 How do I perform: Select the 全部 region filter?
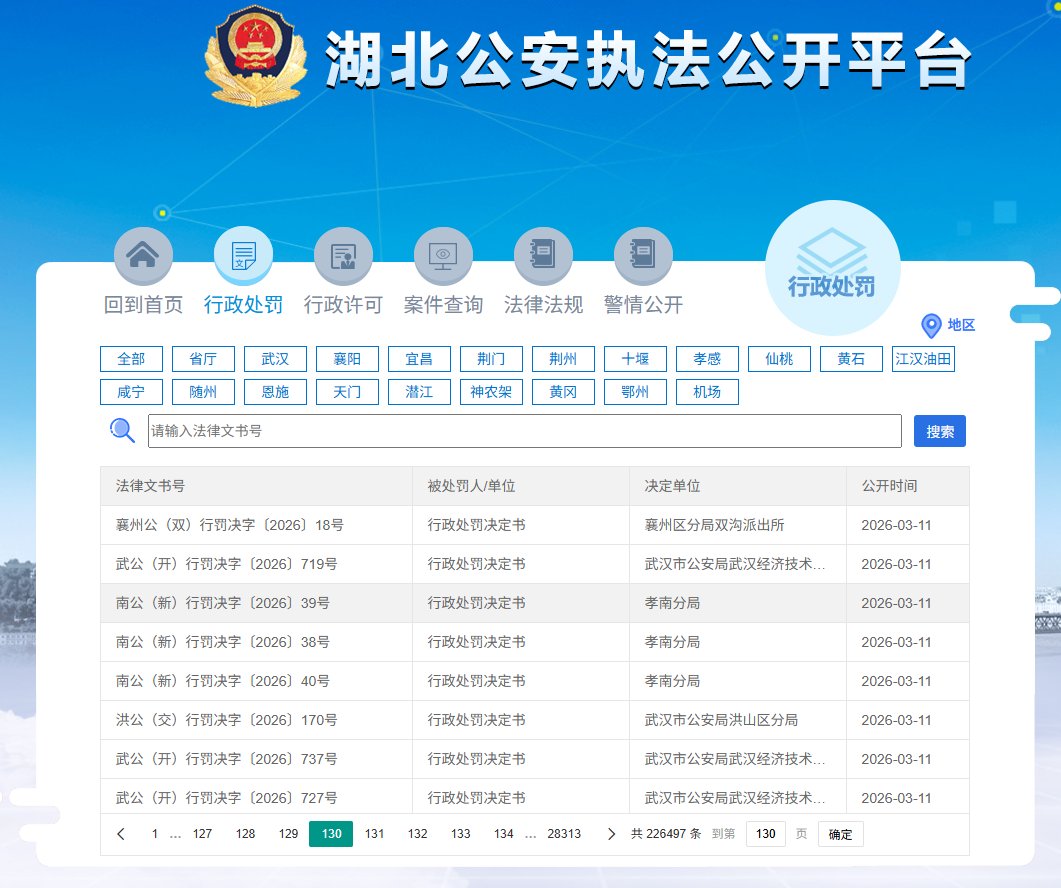point(131,359)
